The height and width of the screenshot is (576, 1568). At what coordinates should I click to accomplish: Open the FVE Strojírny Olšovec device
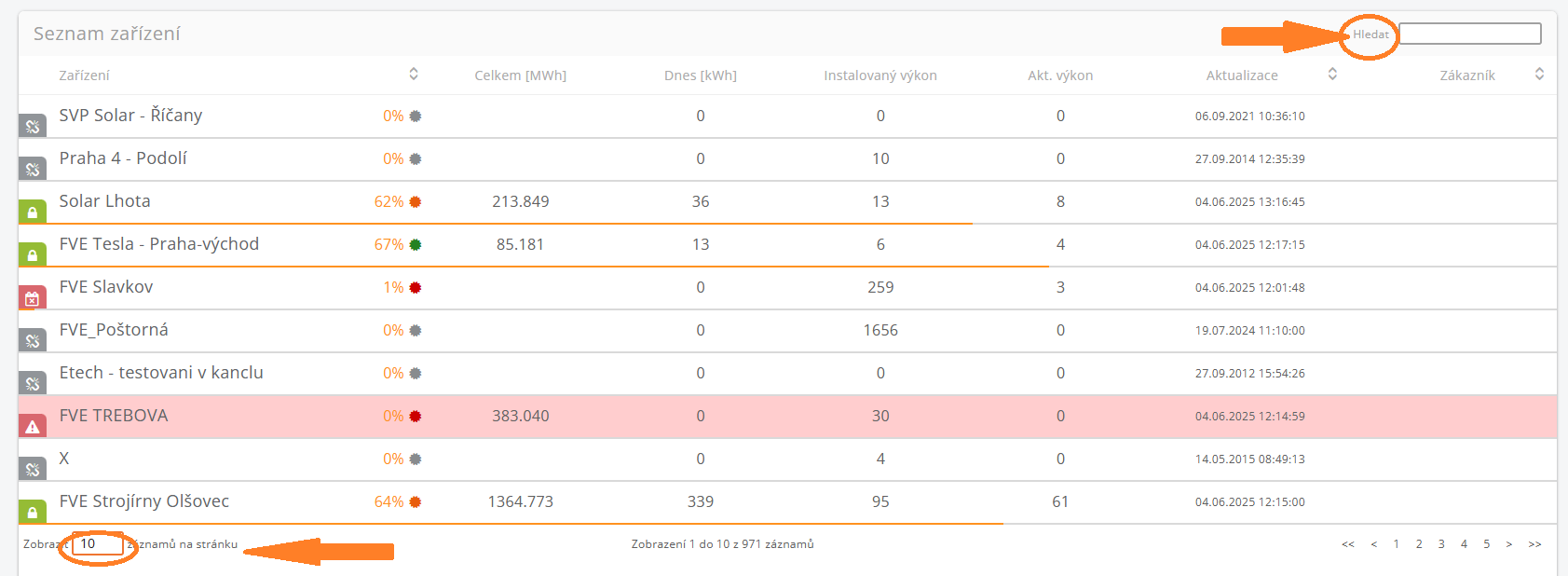(144, 501)
